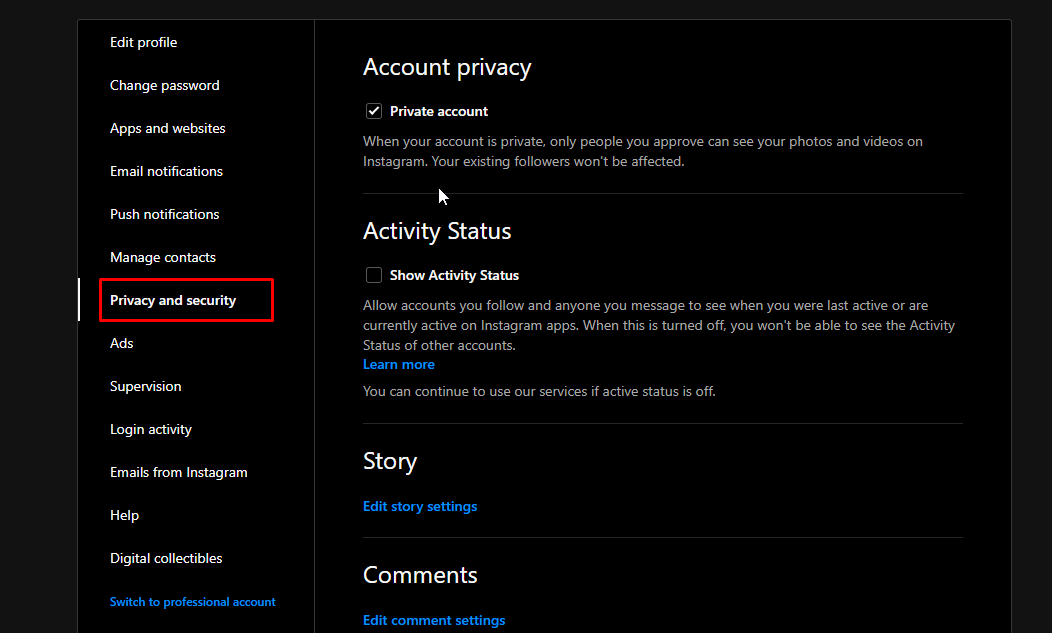Open Apps and websites section

point(167,128)
